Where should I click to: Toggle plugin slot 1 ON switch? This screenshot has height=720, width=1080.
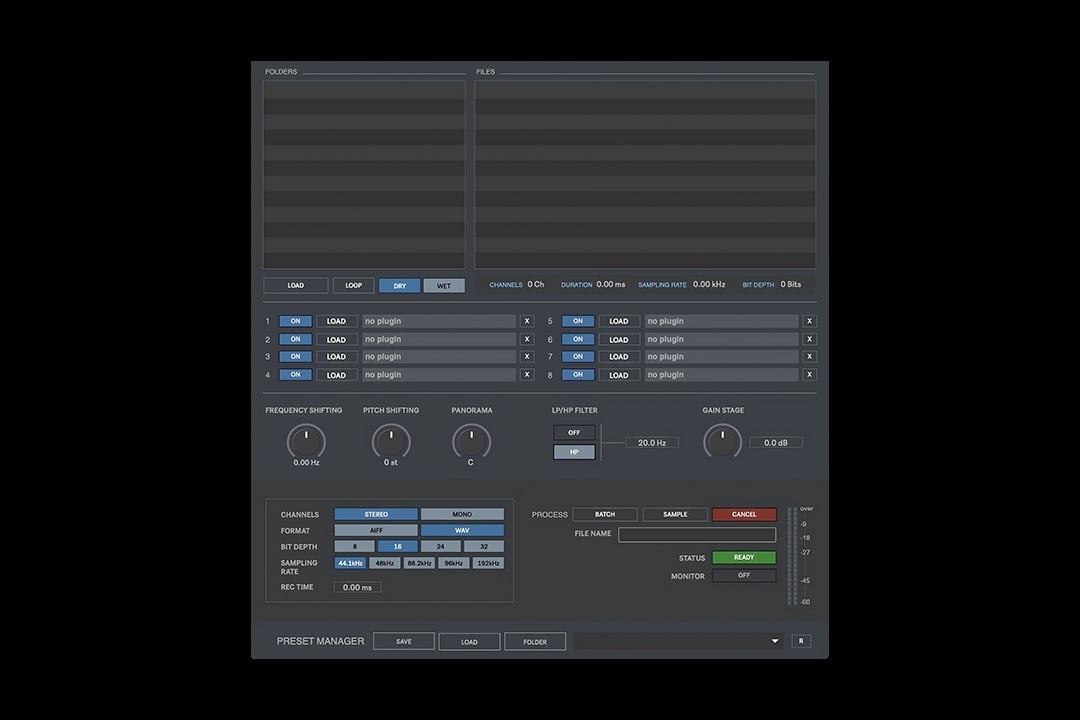click(295, 321)
